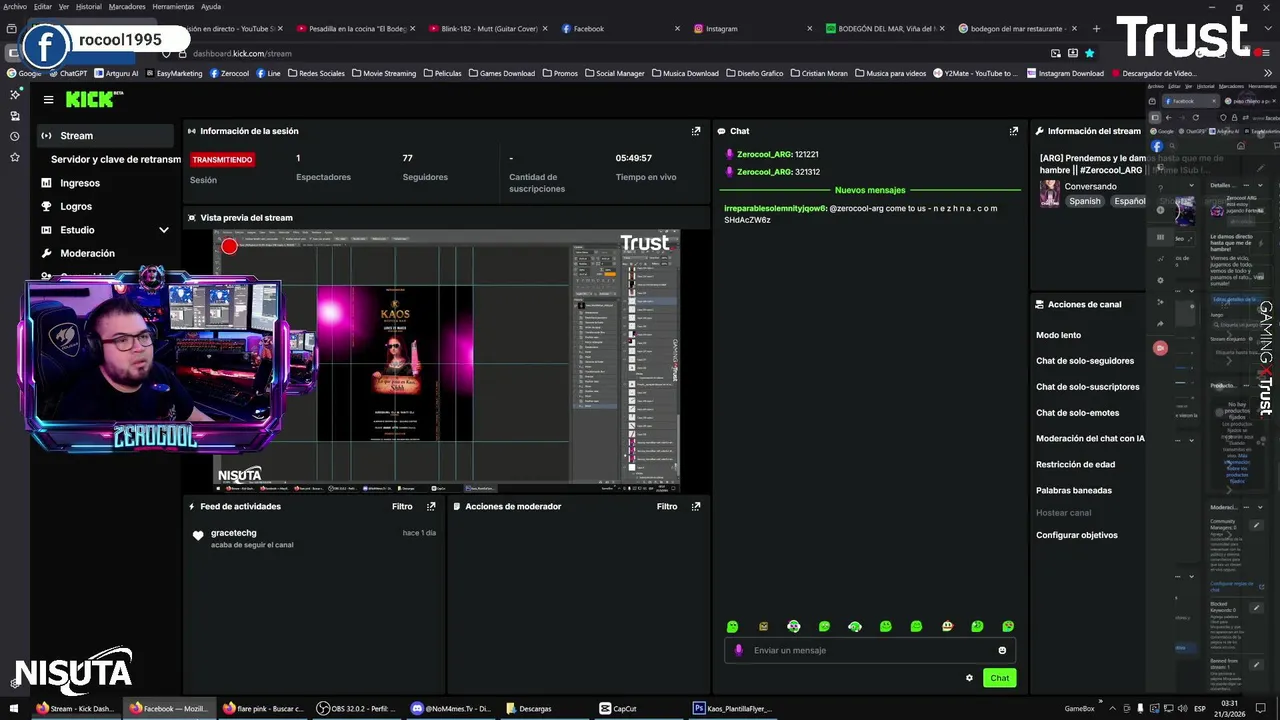Close the Instagram tab
The width and height of the screenshot is (1280, 720).
(x=809, y=29)
